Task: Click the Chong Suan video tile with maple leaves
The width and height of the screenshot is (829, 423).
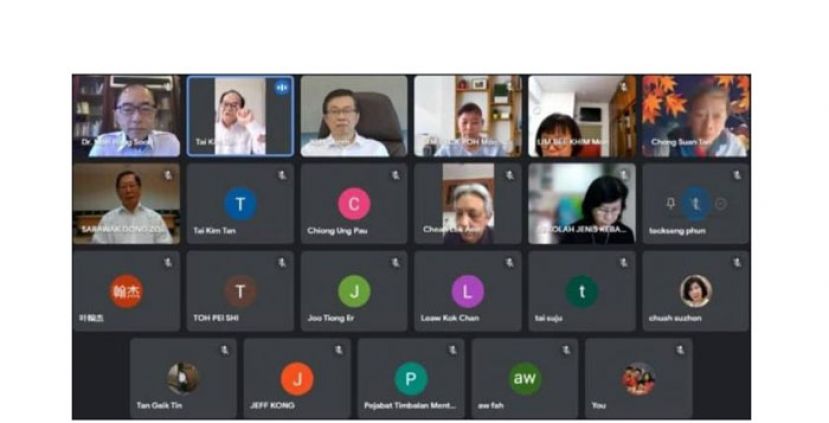Action: [696, 116]
